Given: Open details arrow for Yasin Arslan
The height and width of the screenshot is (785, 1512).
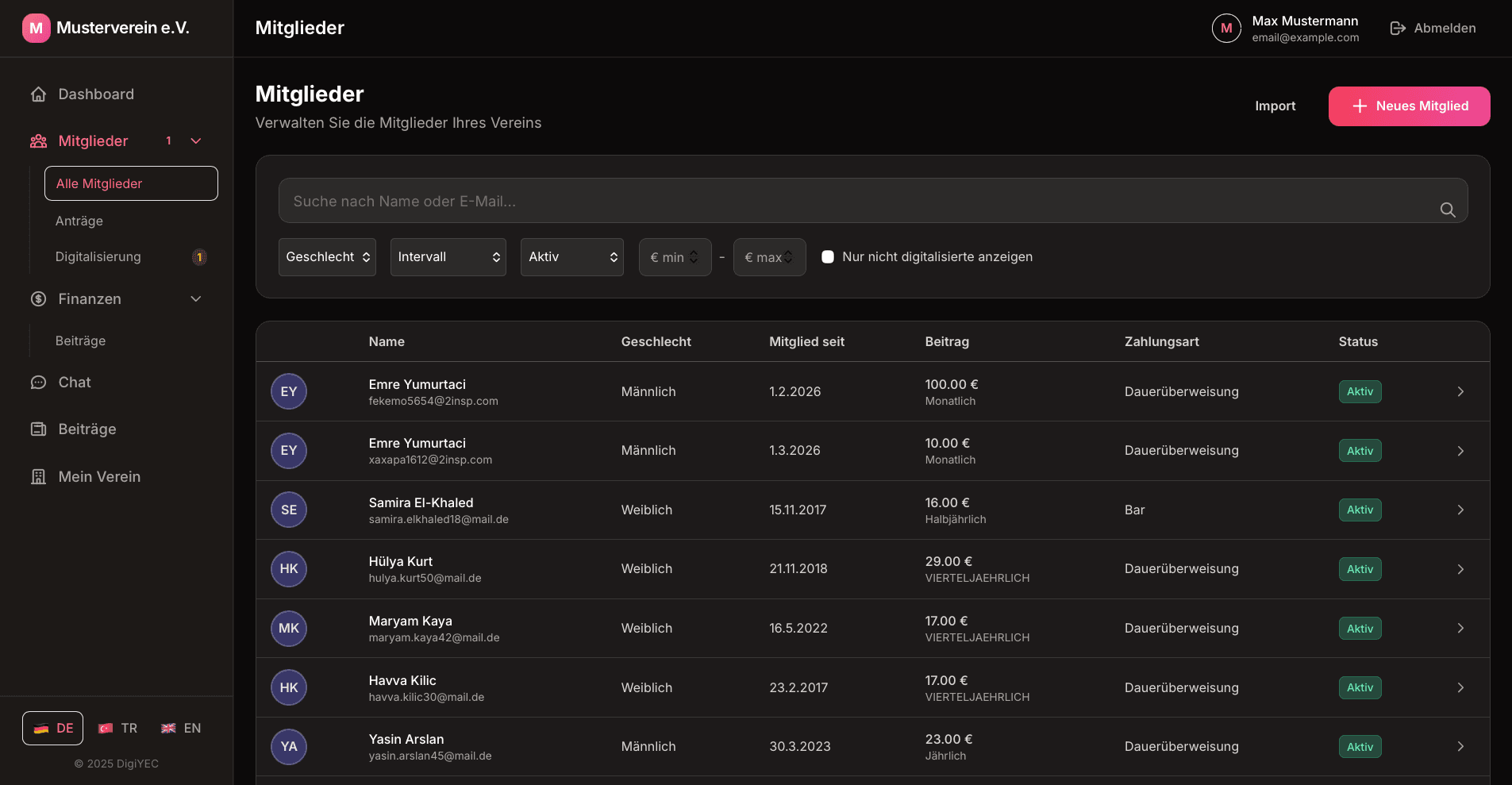Looking at the screenshot, I should point(1460,747).
